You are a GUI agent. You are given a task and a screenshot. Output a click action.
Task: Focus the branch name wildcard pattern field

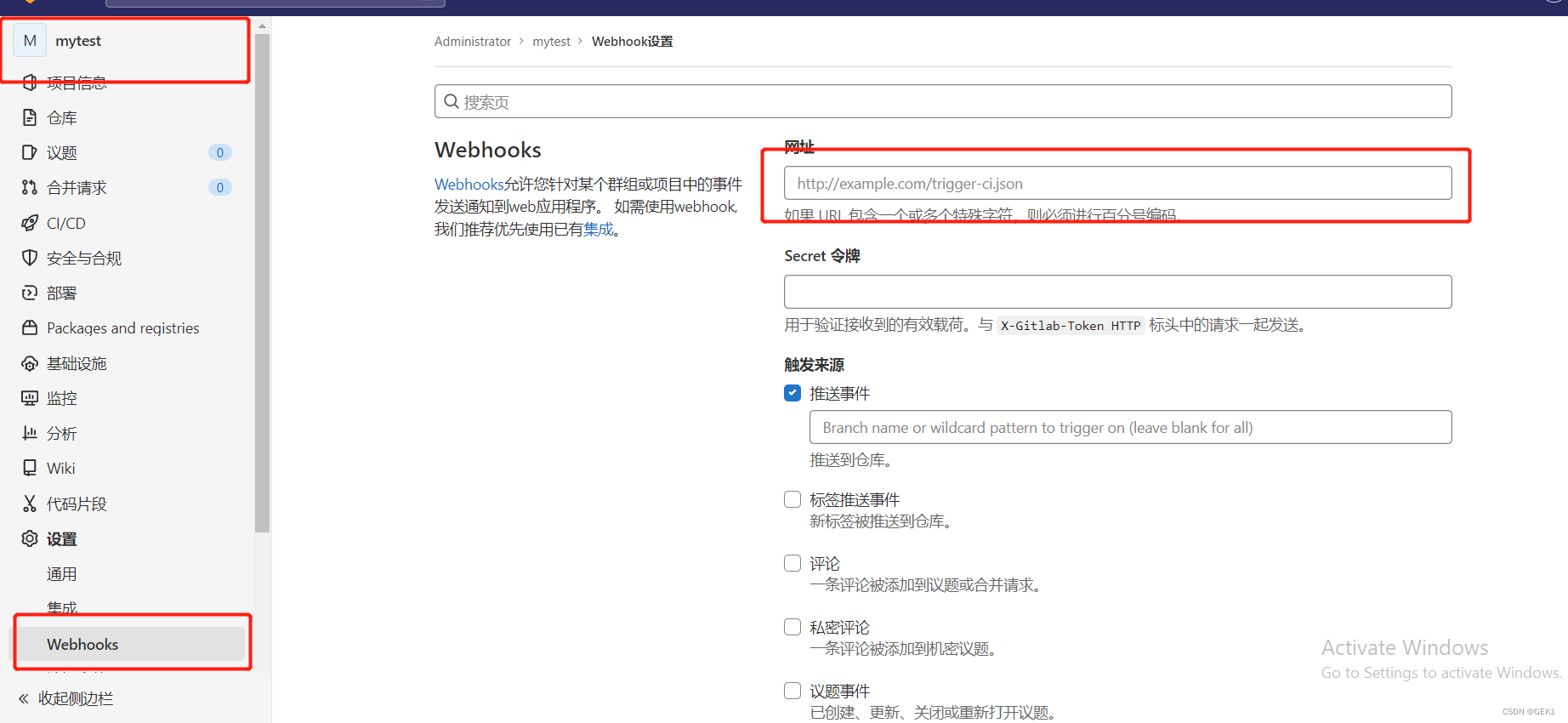pyautogui.click(x=1130, y=427)
